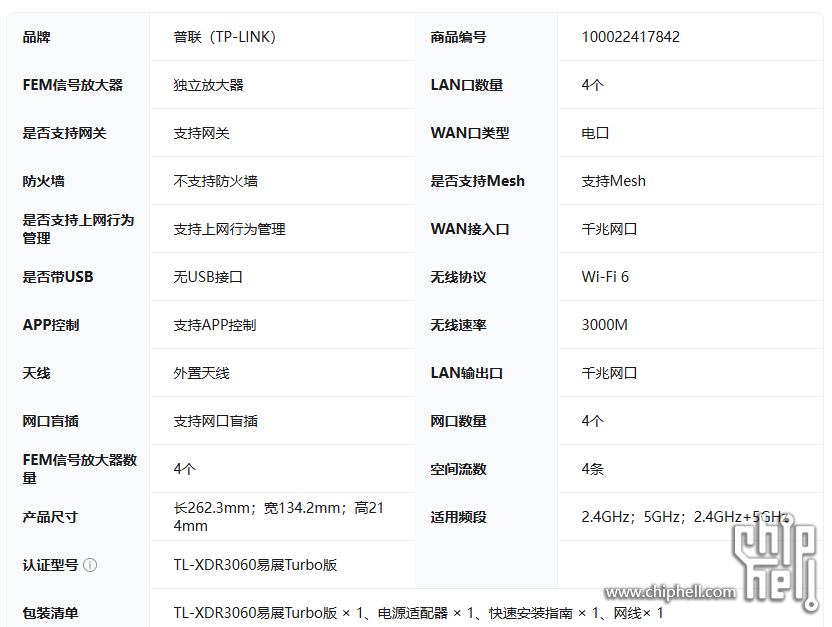
Task: Click the APP控制 label
Action: point(50,325)
